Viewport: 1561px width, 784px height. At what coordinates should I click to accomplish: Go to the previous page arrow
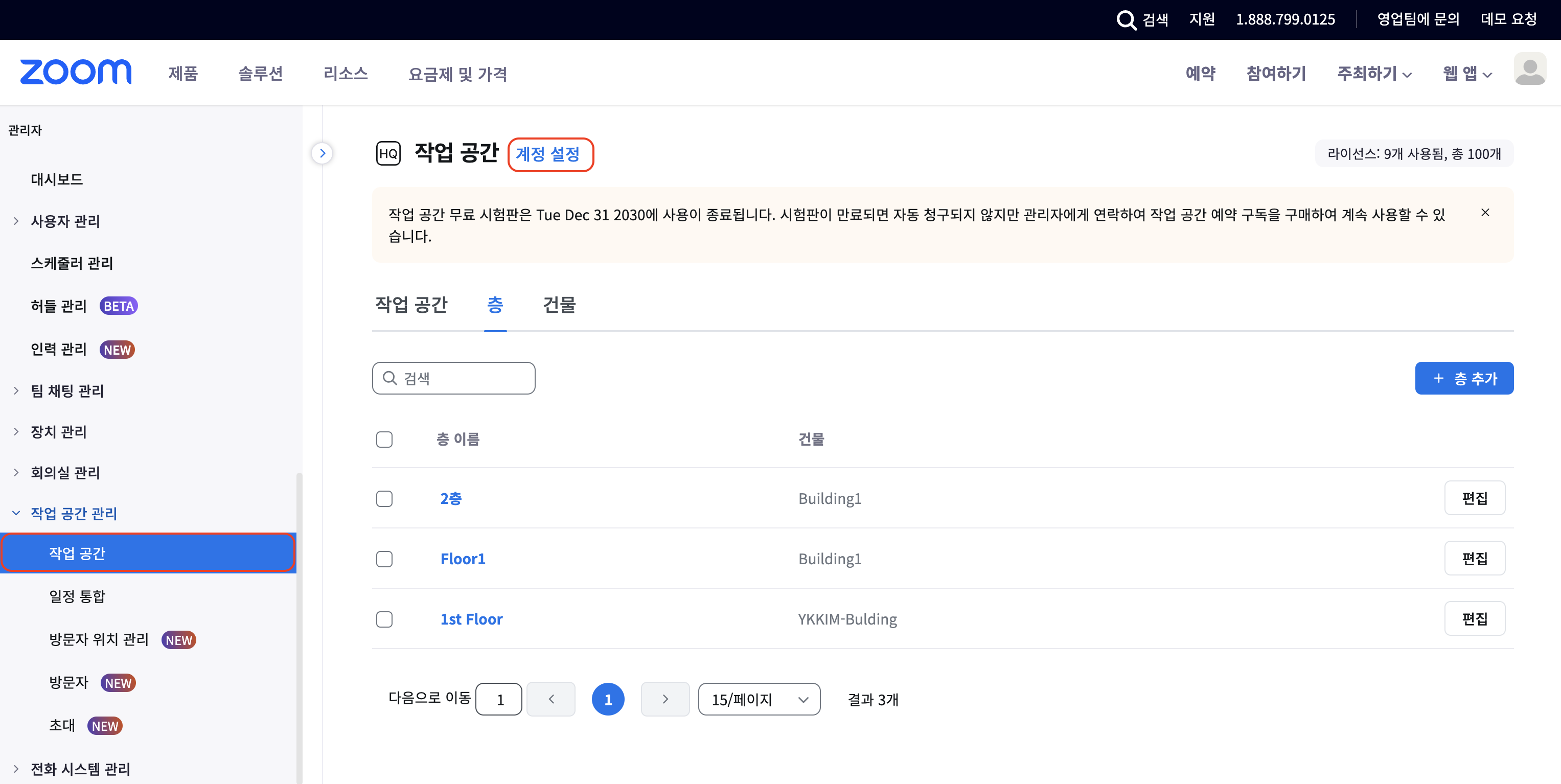[x=551, y=699]
